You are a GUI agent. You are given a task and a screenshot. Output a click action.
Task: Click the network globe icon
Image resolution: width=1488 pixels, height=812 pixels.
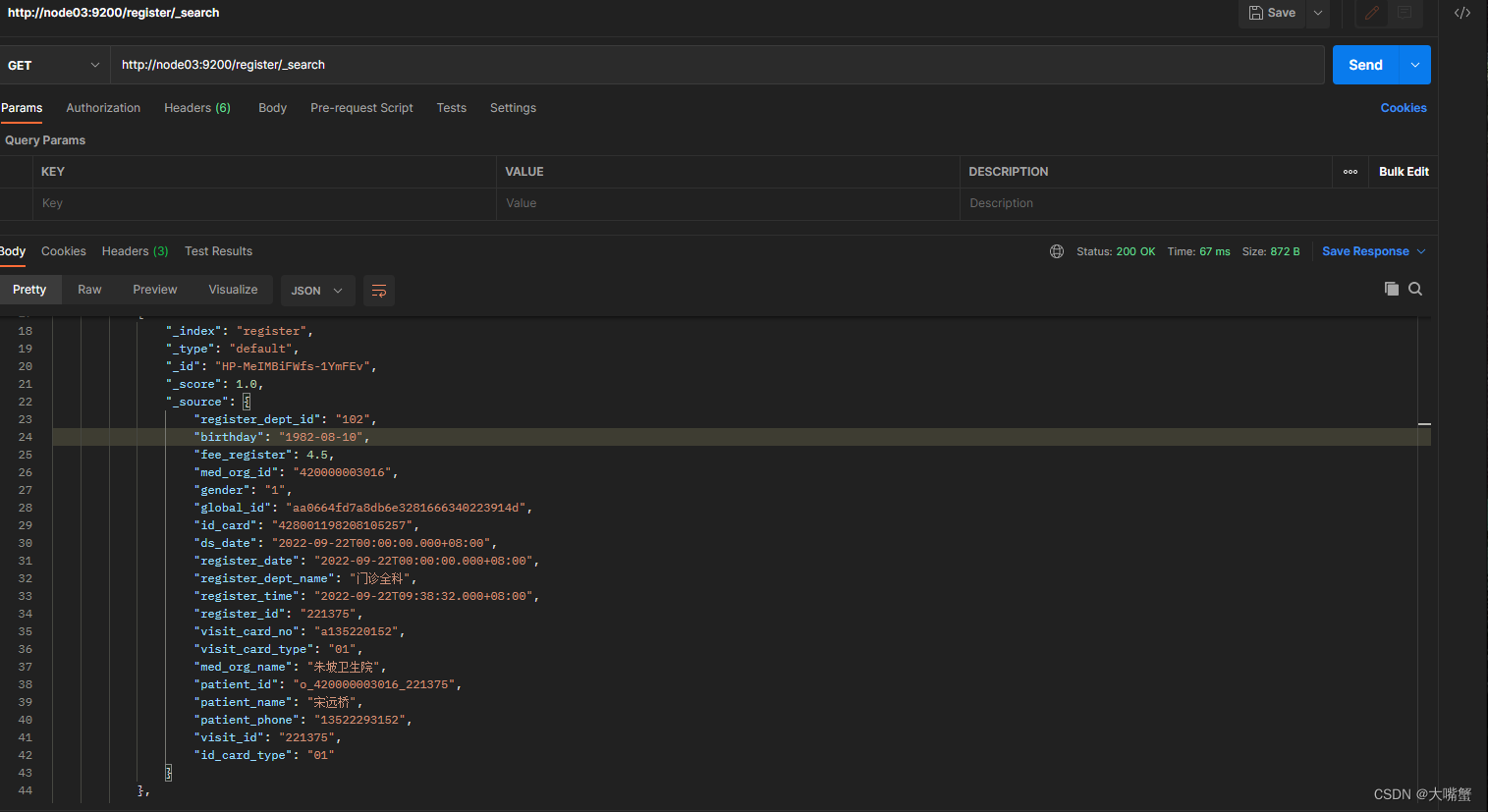[x=1057, y=251]
